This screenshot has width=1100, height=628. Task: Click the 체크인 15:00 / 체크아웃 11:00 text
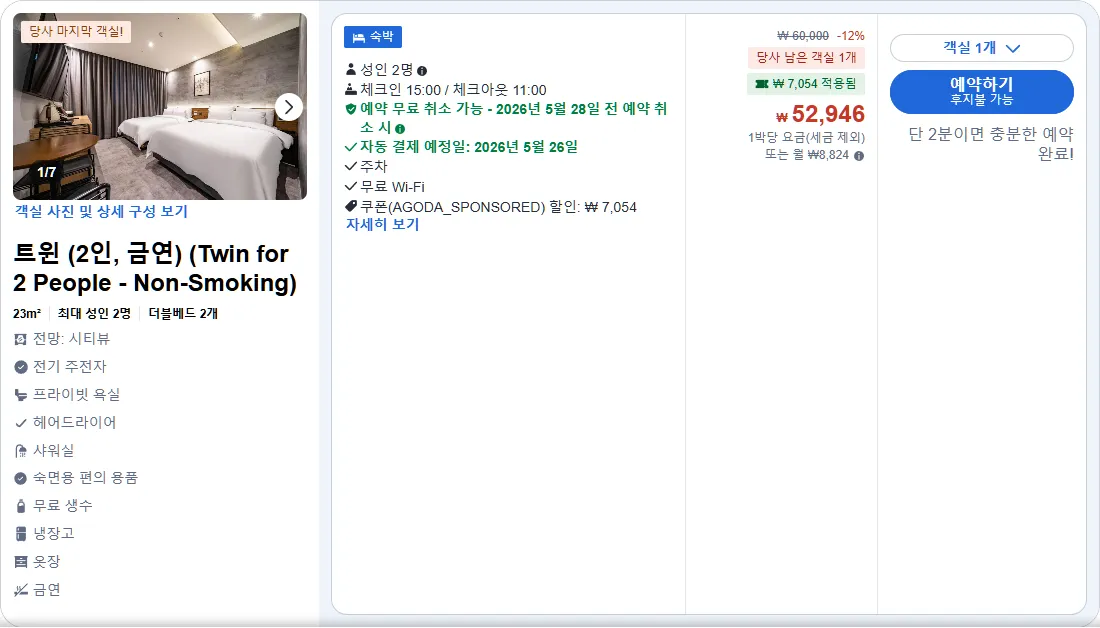pos(452,90)
